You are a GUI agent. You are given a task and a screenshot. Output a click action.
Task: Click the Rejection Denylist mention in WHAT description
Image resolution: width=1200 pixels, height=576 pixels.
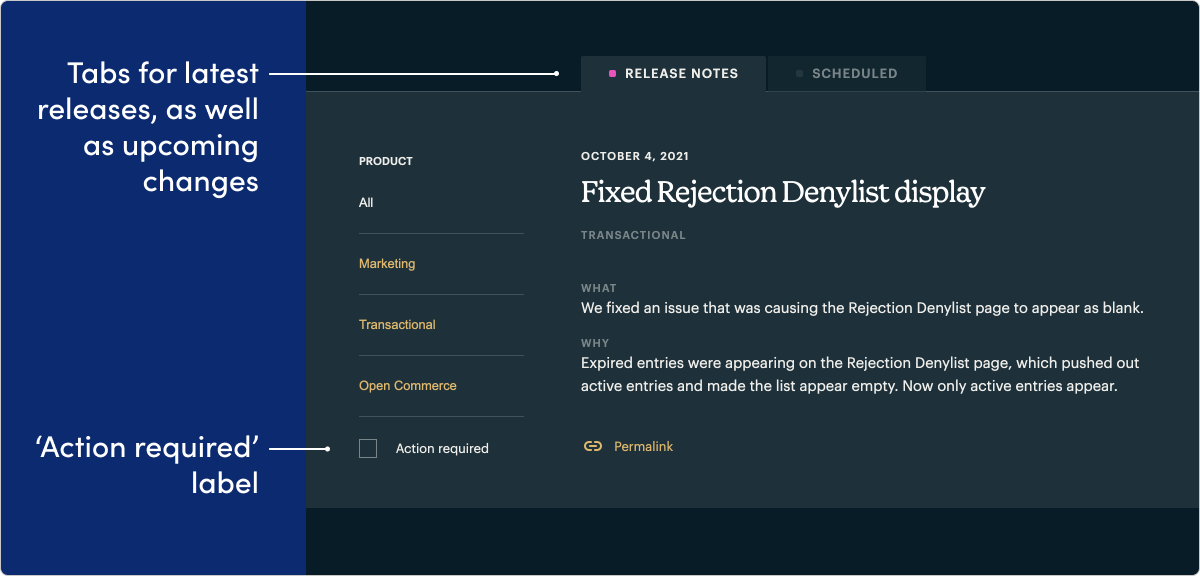pos(907,307)
